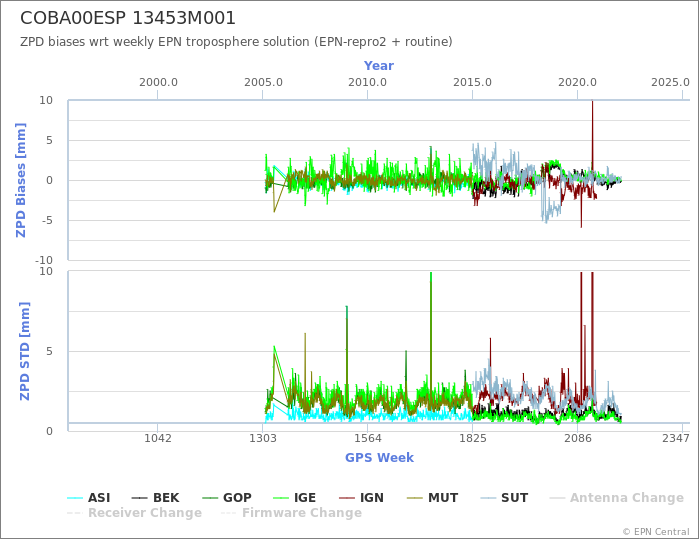
Task: Click the 2015.0 year tick label
Action: tap(472, 83)
